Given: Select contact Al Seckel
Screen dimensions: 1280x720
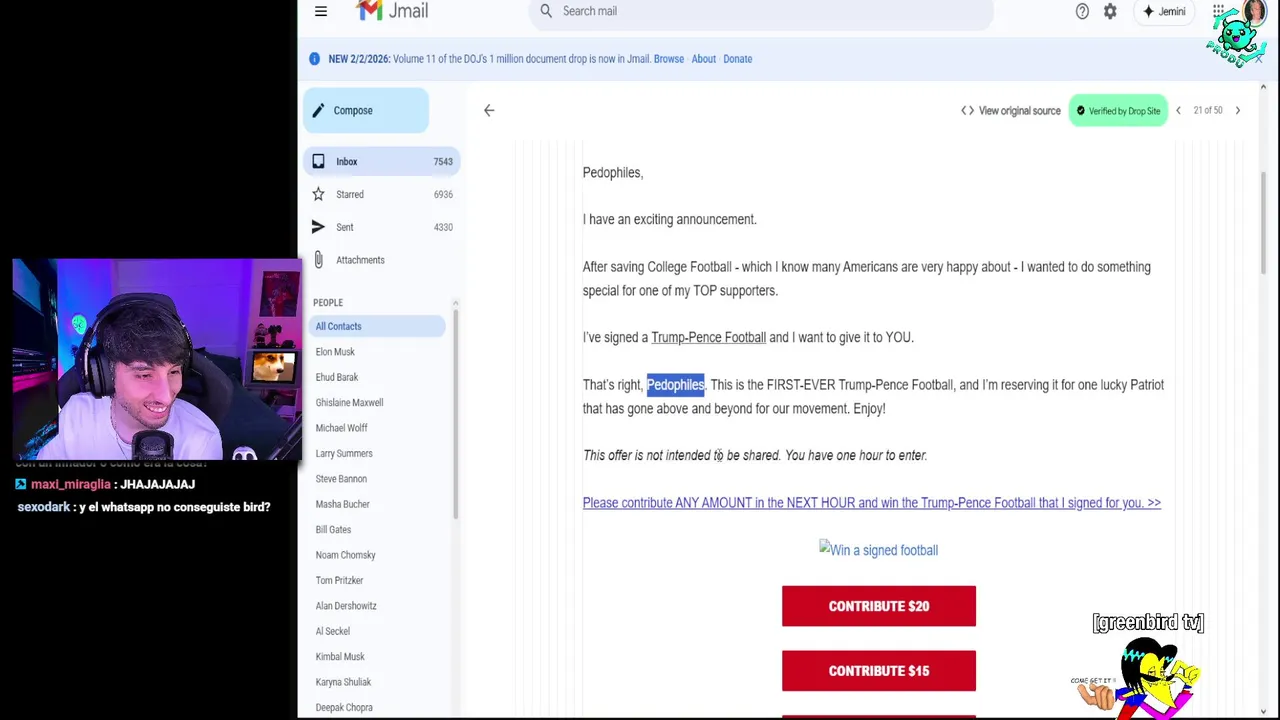Looking at the screenshot, I should pos(332,631).
